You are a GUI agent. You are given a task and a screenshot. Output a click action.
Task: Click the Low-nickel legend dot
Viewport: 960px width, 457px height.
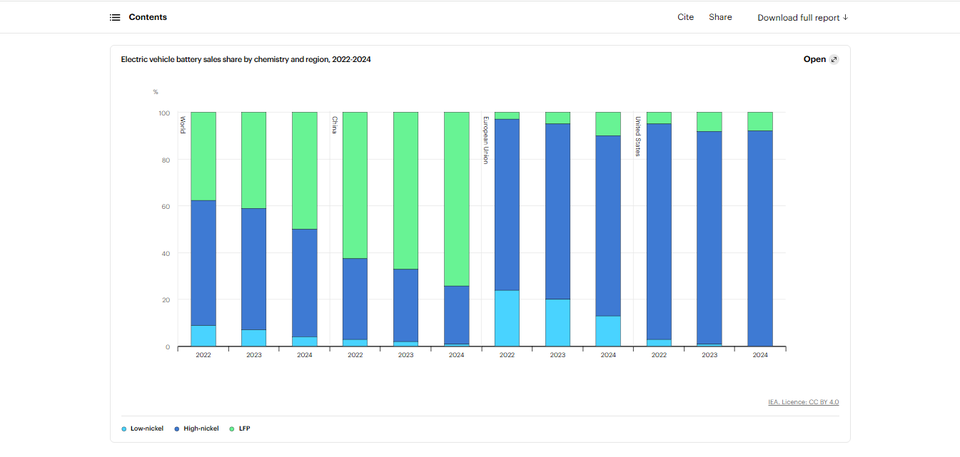[x=124, y=428]
